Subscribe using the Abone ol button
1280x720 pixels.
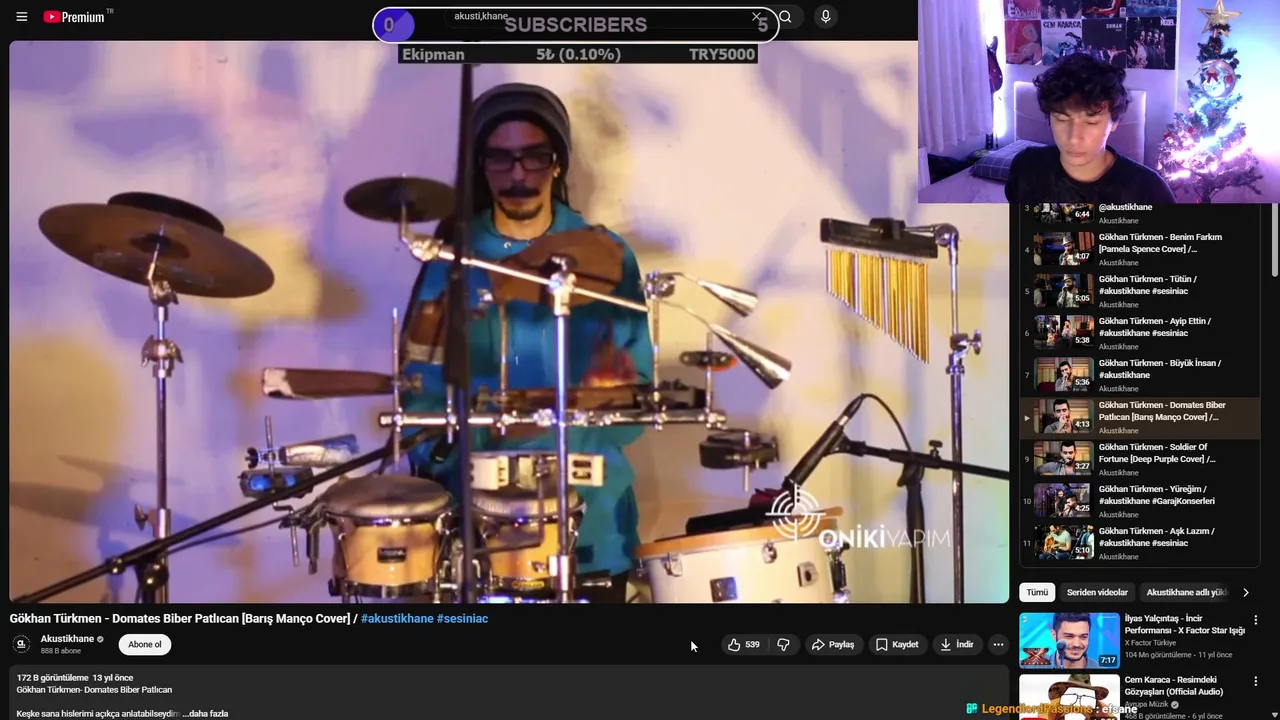coord(144,645)
